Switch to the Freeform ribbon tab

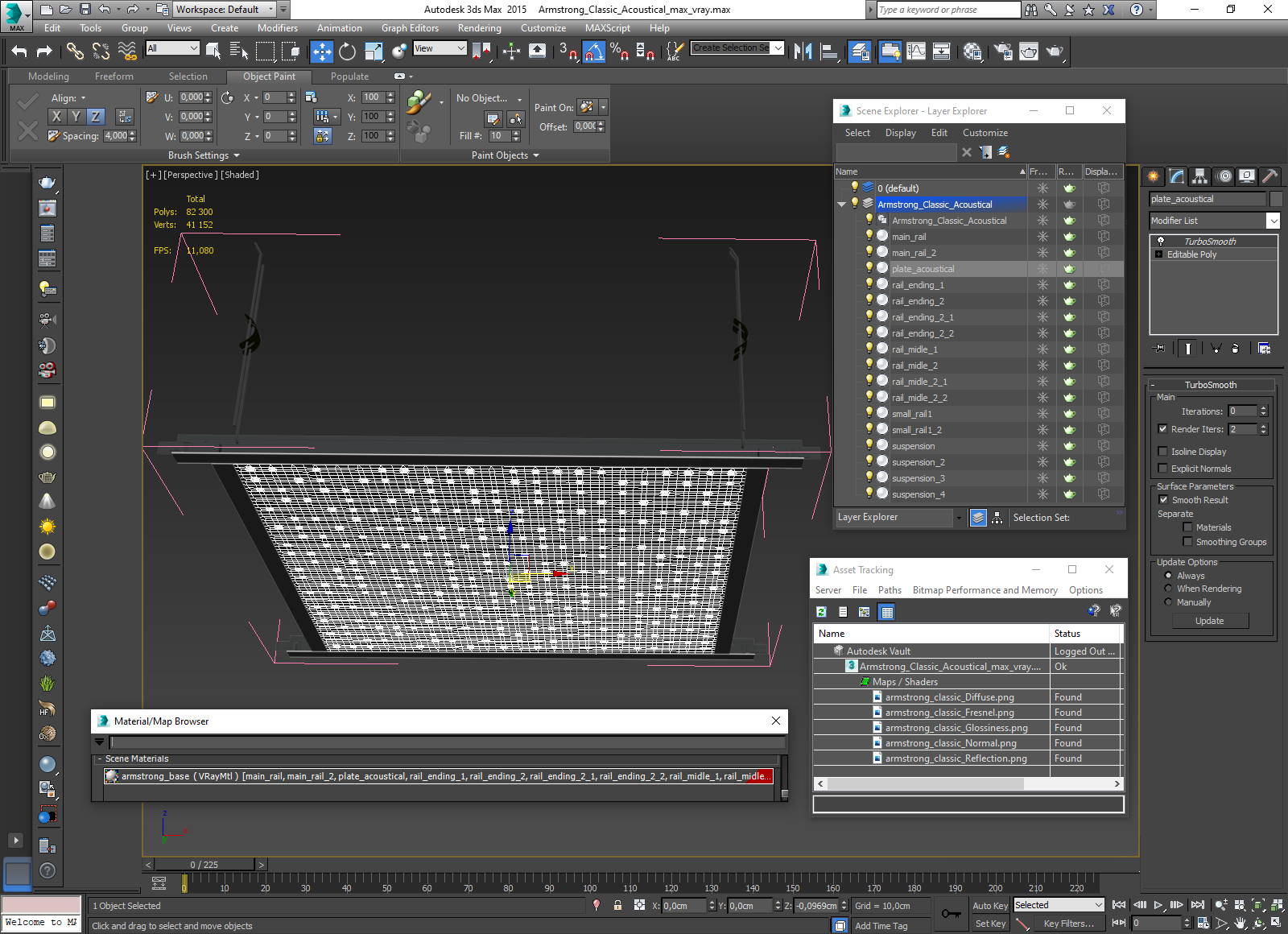(114, 76)
